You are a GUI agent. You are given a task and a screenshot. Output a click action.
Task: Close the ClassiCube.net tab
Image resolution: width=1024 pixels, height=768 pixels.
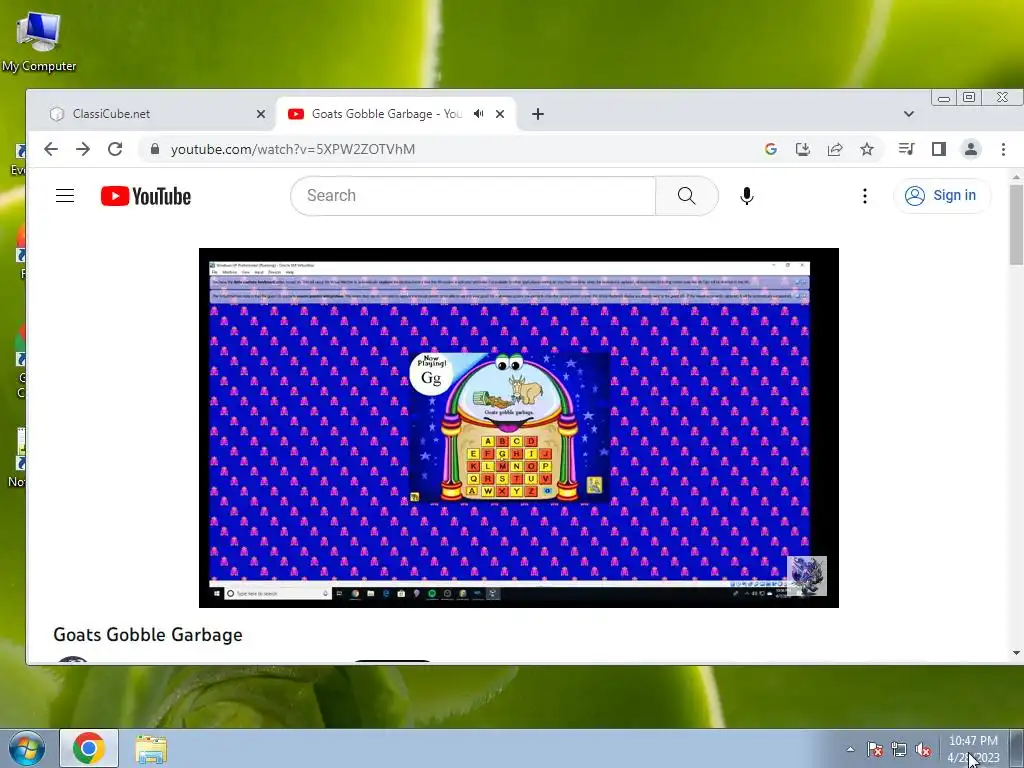pyautogui.click(x=261, y=114)
